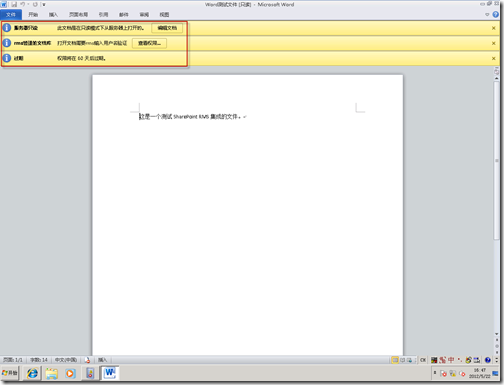Screen dimensions: 504x385
Task: Open the 邮件 Mailings tab
Action: (x=124, y=15)
